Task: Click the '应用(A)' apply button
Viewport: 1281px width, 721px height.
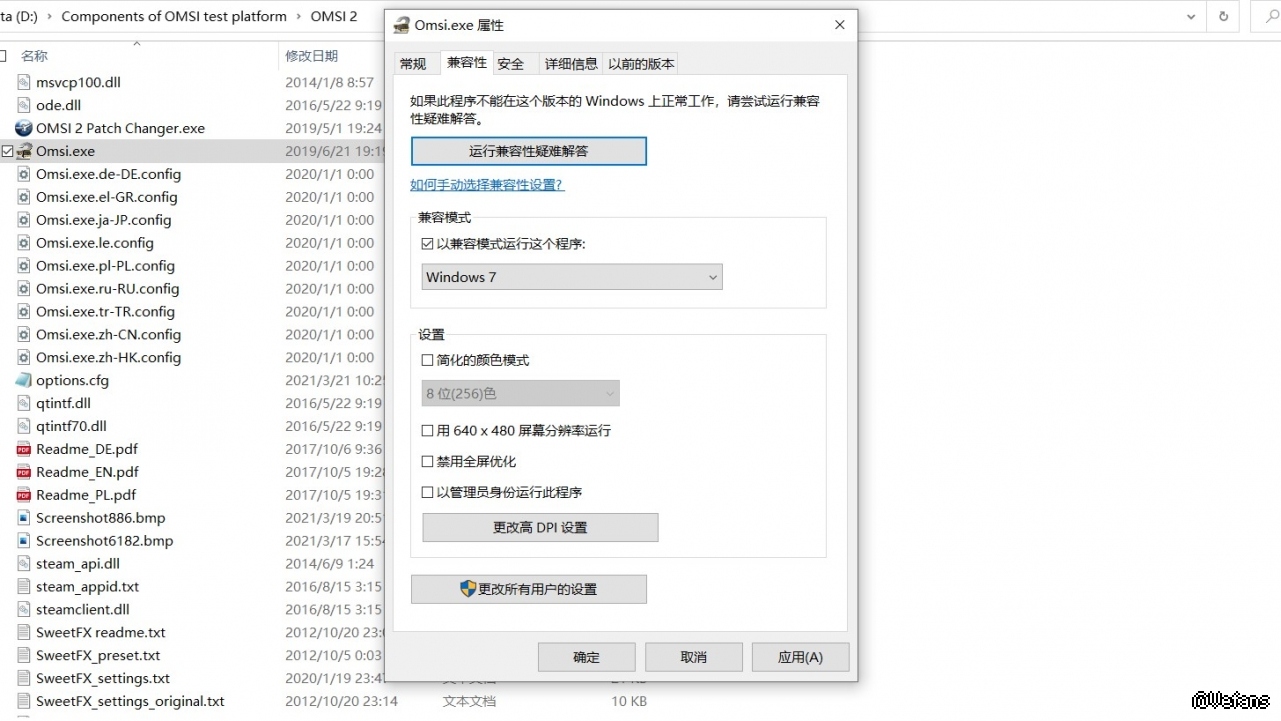Action: coord(801,657)
